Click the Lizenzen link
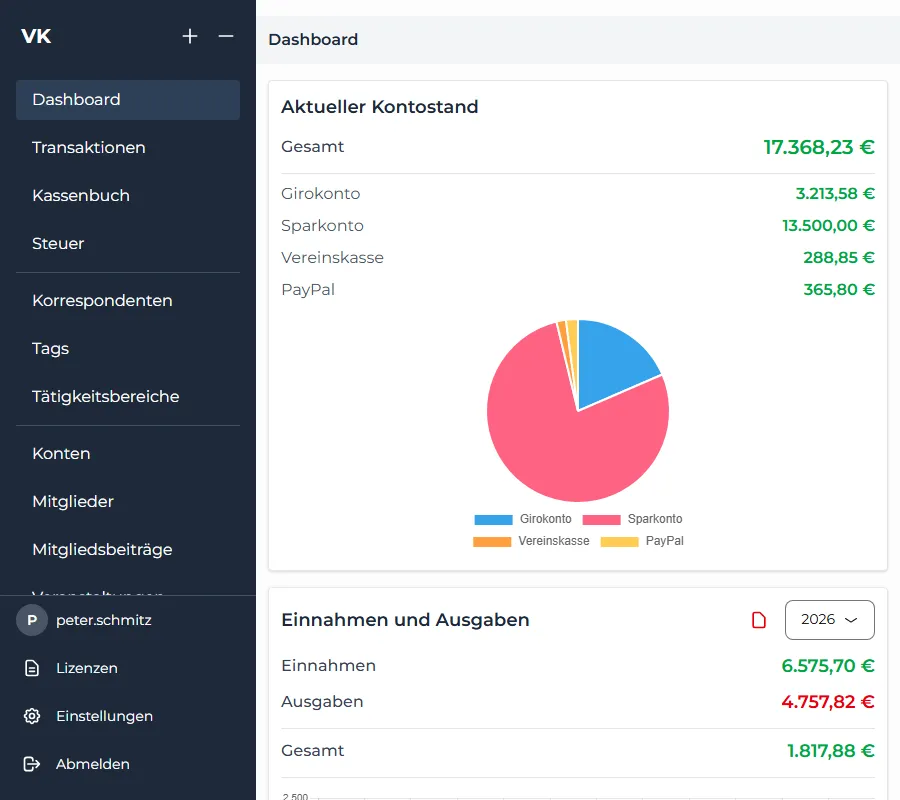The image size is (900, 800). 87,668
